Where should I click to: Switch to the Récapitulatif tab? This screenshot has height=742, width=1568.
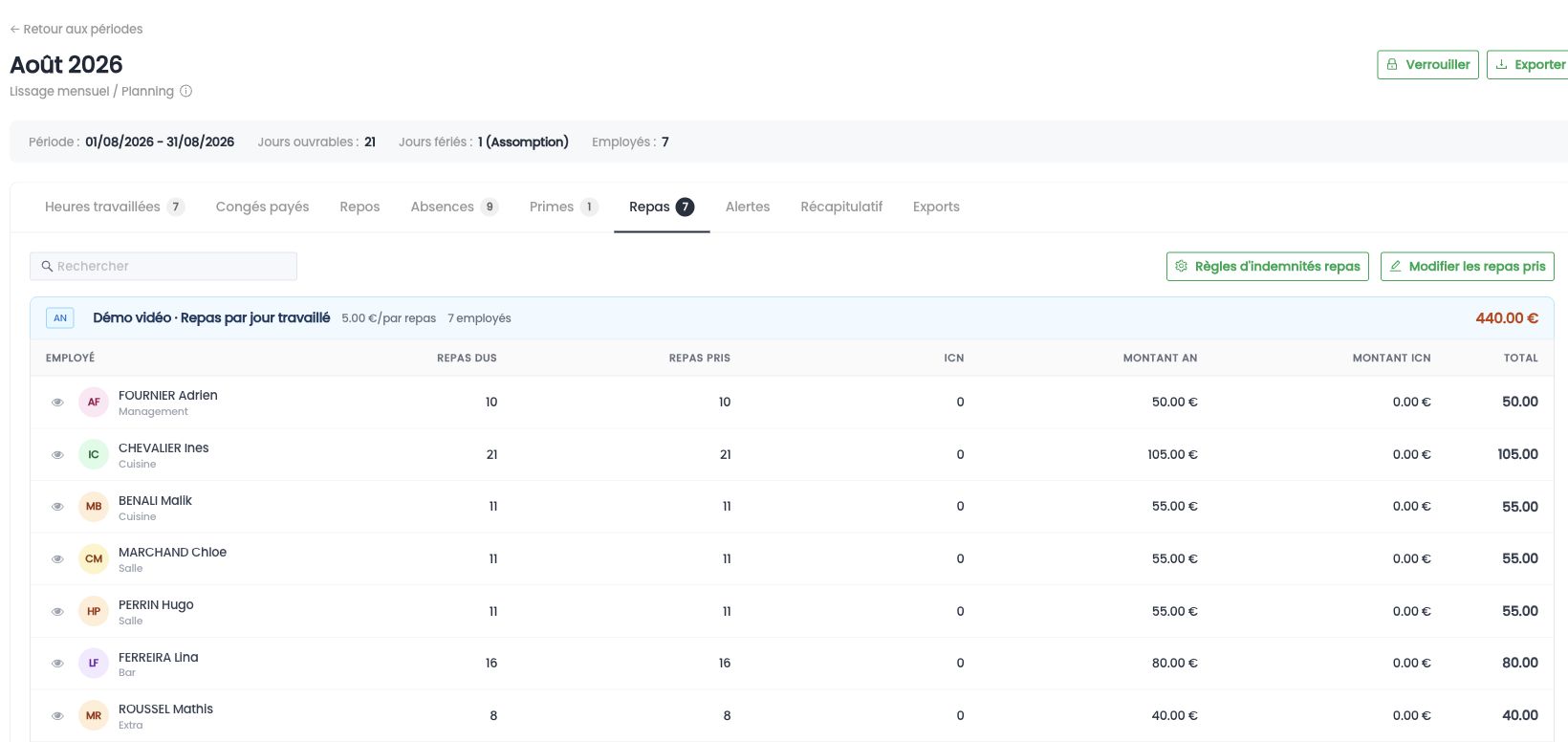(x=841, y=207)
